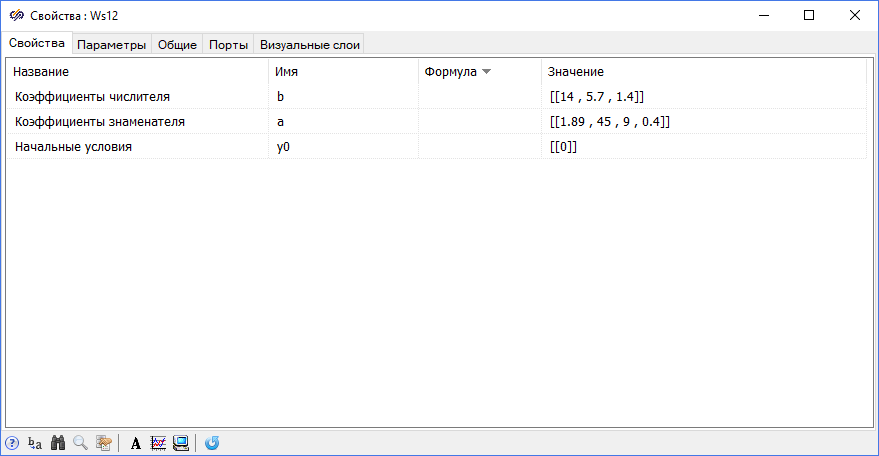Click the help question mark icon
Image resolution: width=879 pixels, height=456 pixels.
tap(12, 443)
